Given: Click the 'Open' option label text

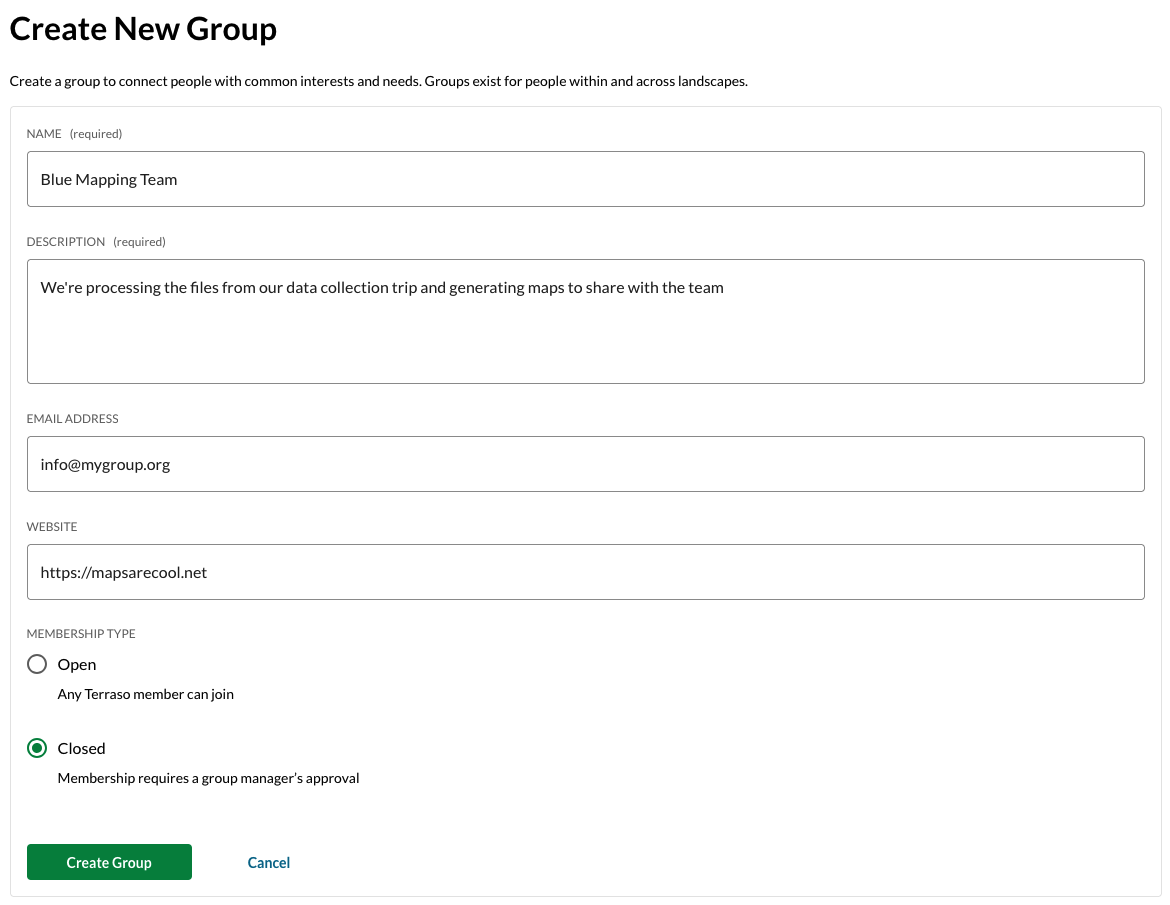Looking at the screenshot, I should (77, 664).
